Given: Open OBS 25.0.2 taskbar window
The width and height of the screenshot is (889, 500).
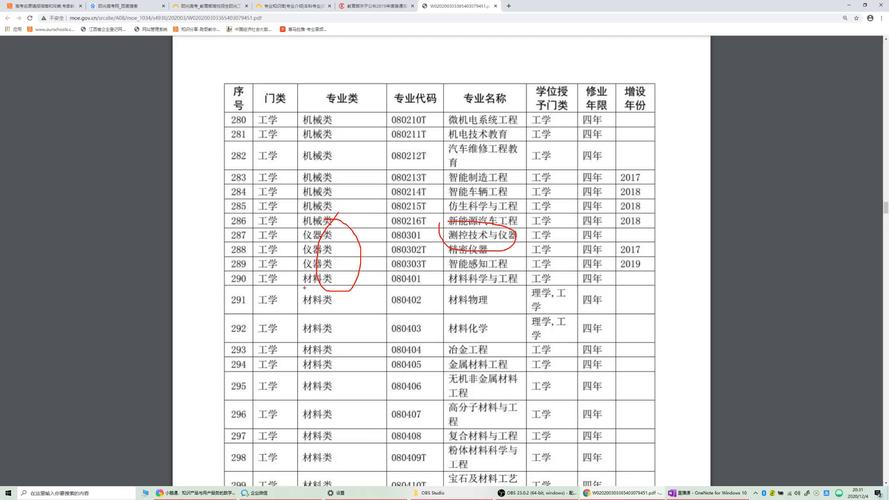Looking at the screenshot, I should pos(537,493).
